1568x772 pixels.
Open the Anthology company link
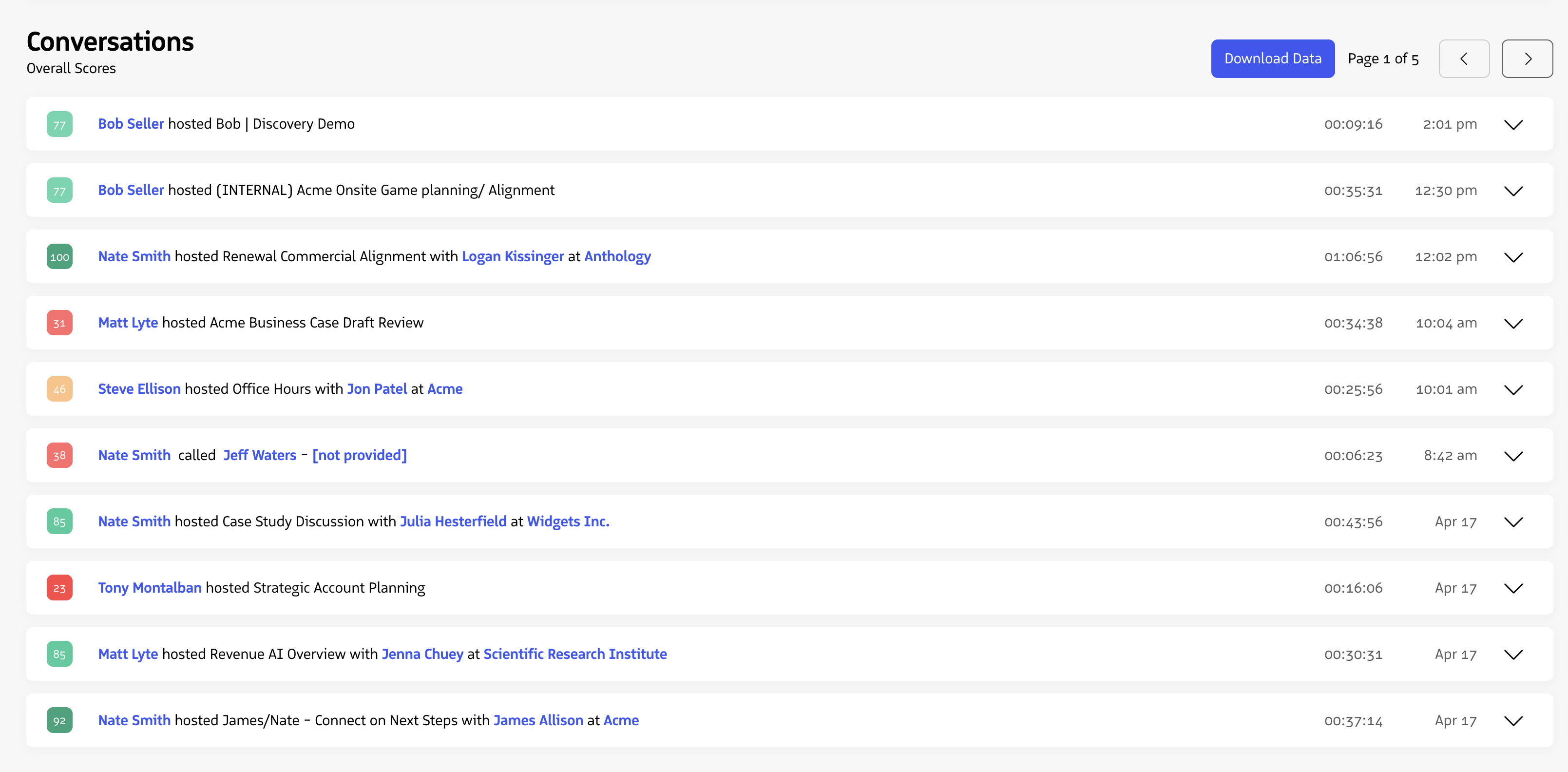tap(617, 256)
